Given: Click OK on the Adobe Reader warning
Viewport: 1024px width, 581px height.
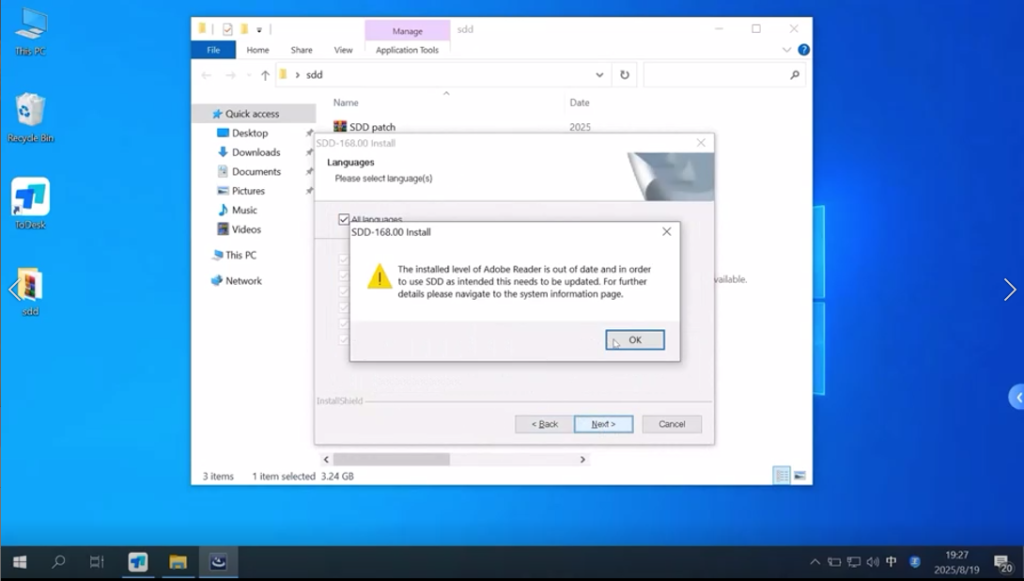Looking at the screenshot, I should click(634, 339).
